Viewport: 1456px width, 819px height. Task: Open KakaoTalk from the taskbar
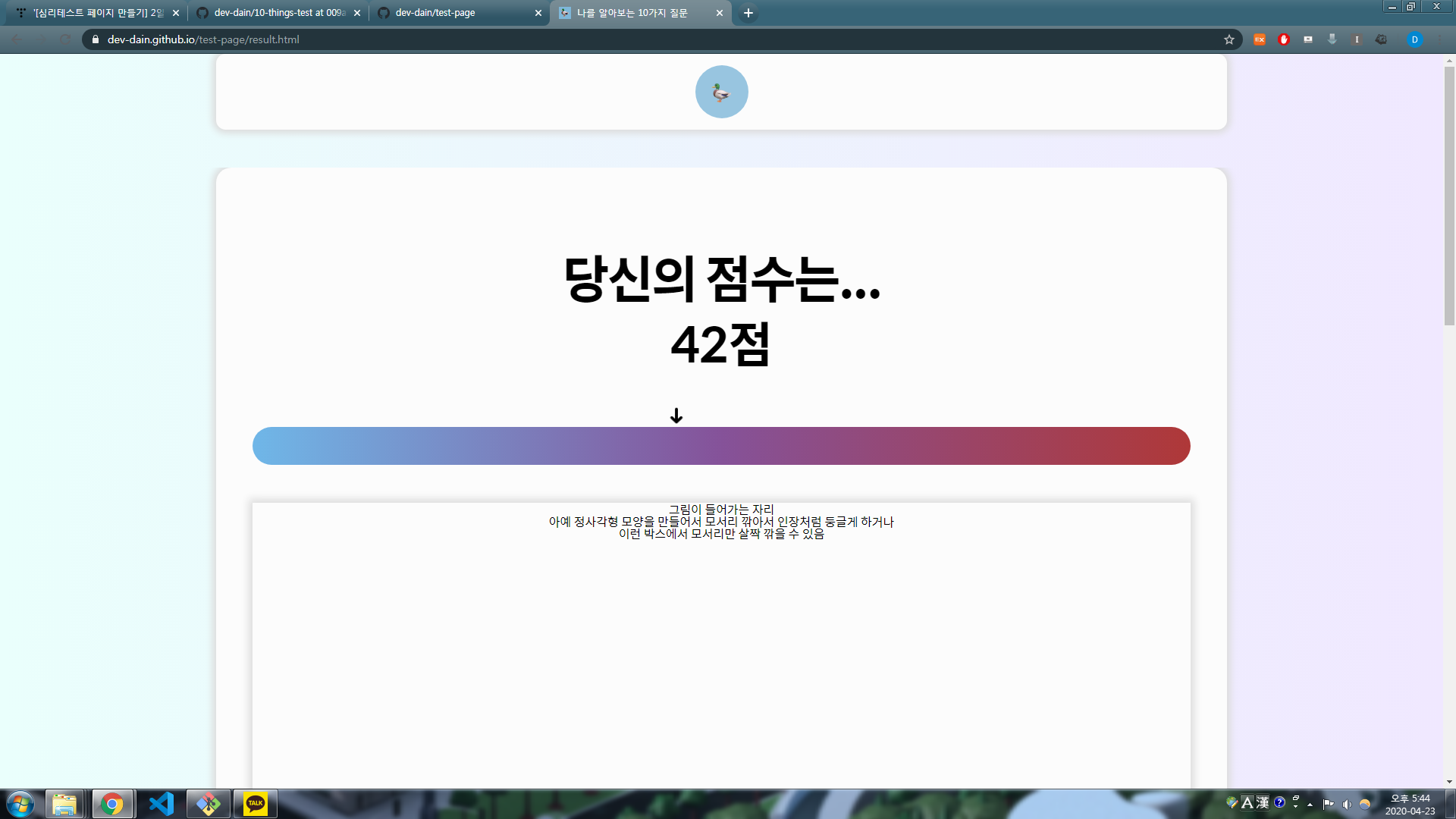256,804
